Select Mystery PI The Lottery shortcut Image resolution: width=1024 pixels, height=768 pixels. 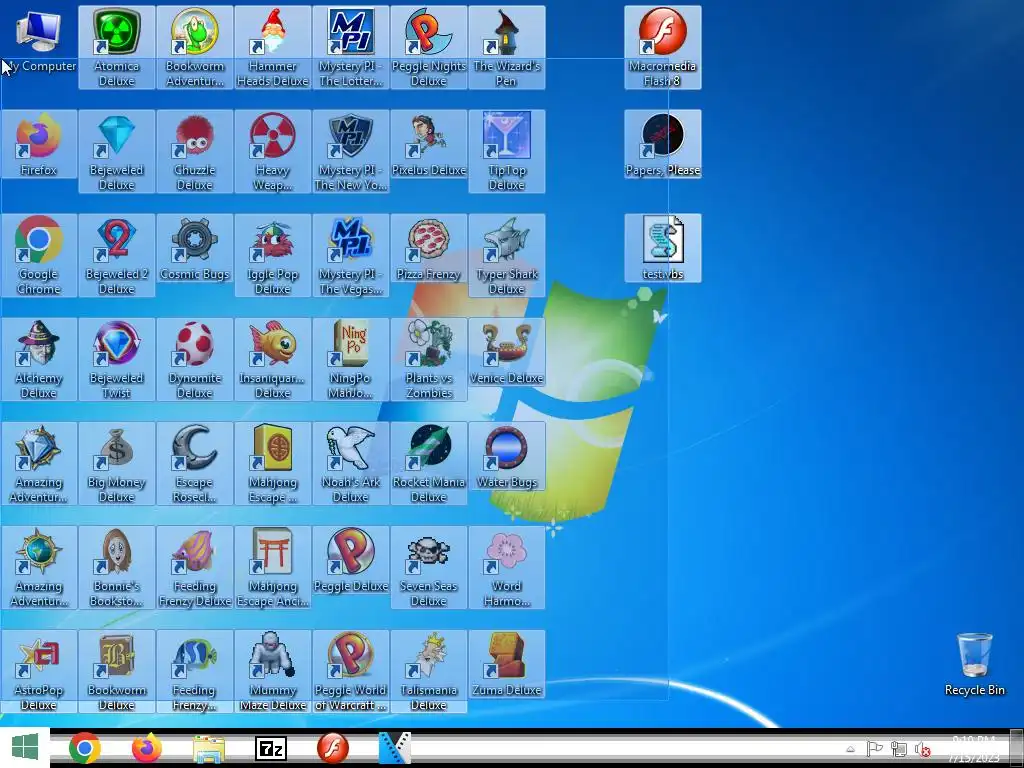point(351,47)
